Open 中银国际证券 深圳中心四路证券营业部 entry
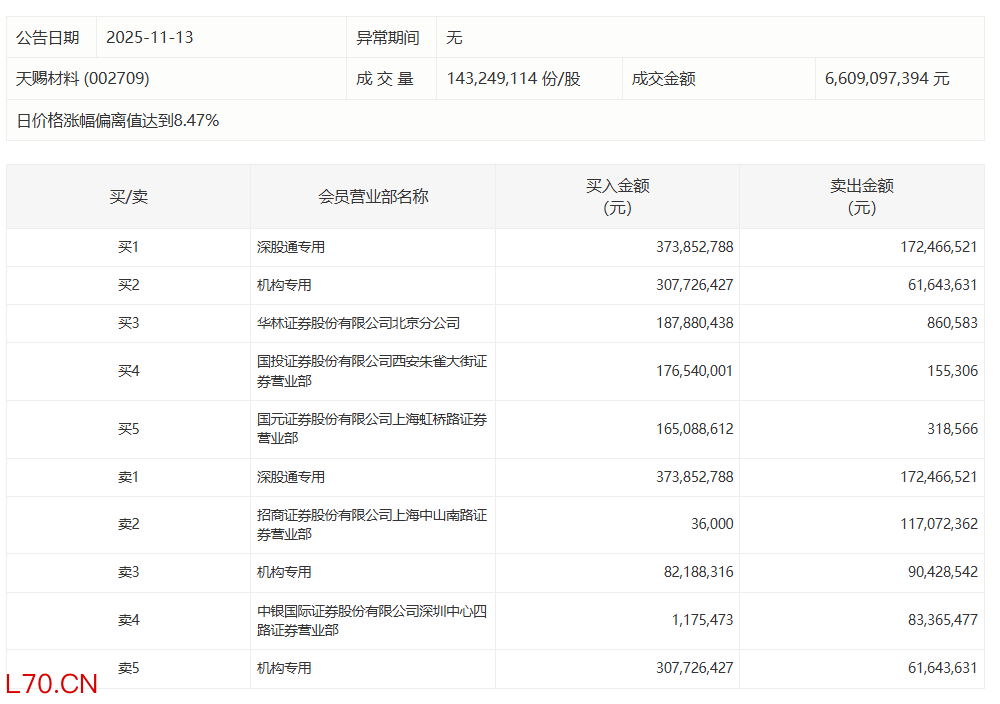 (371, 620)
